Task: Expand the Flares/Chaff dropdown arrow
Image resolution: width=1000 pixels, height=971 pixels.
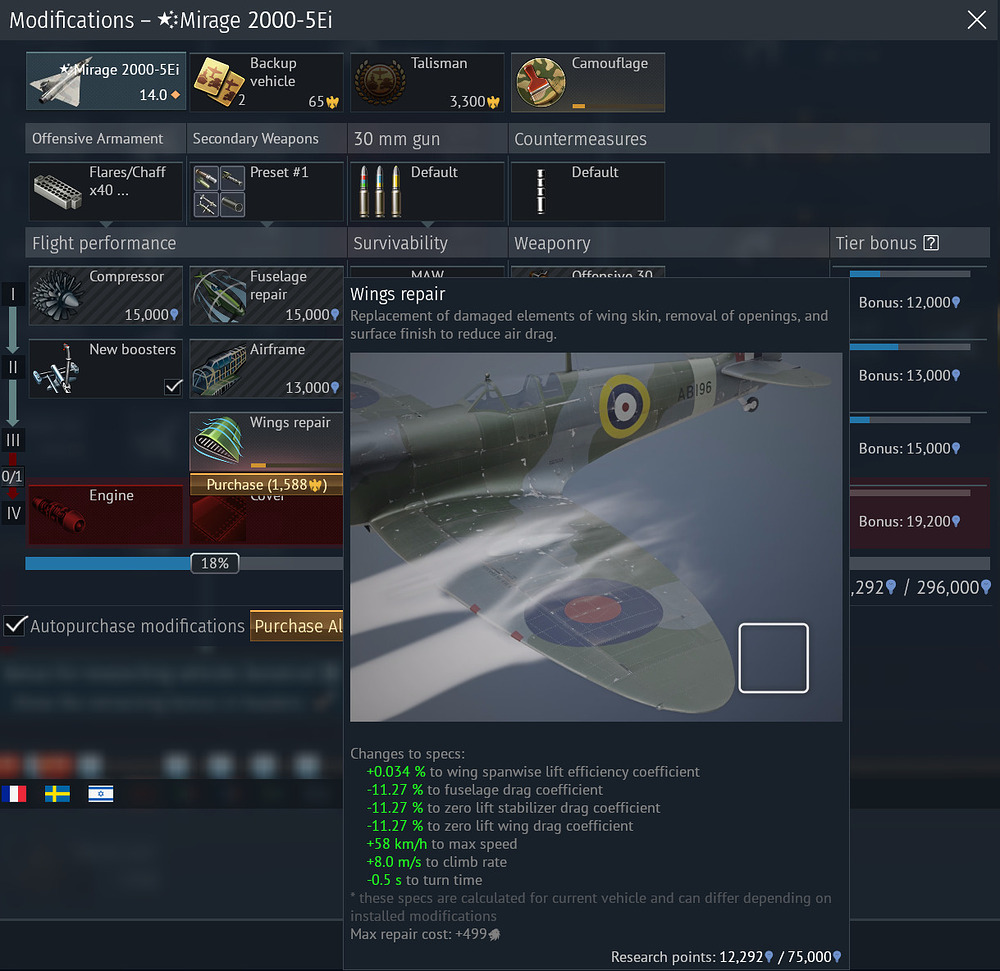Action: (x=106, y=224)
